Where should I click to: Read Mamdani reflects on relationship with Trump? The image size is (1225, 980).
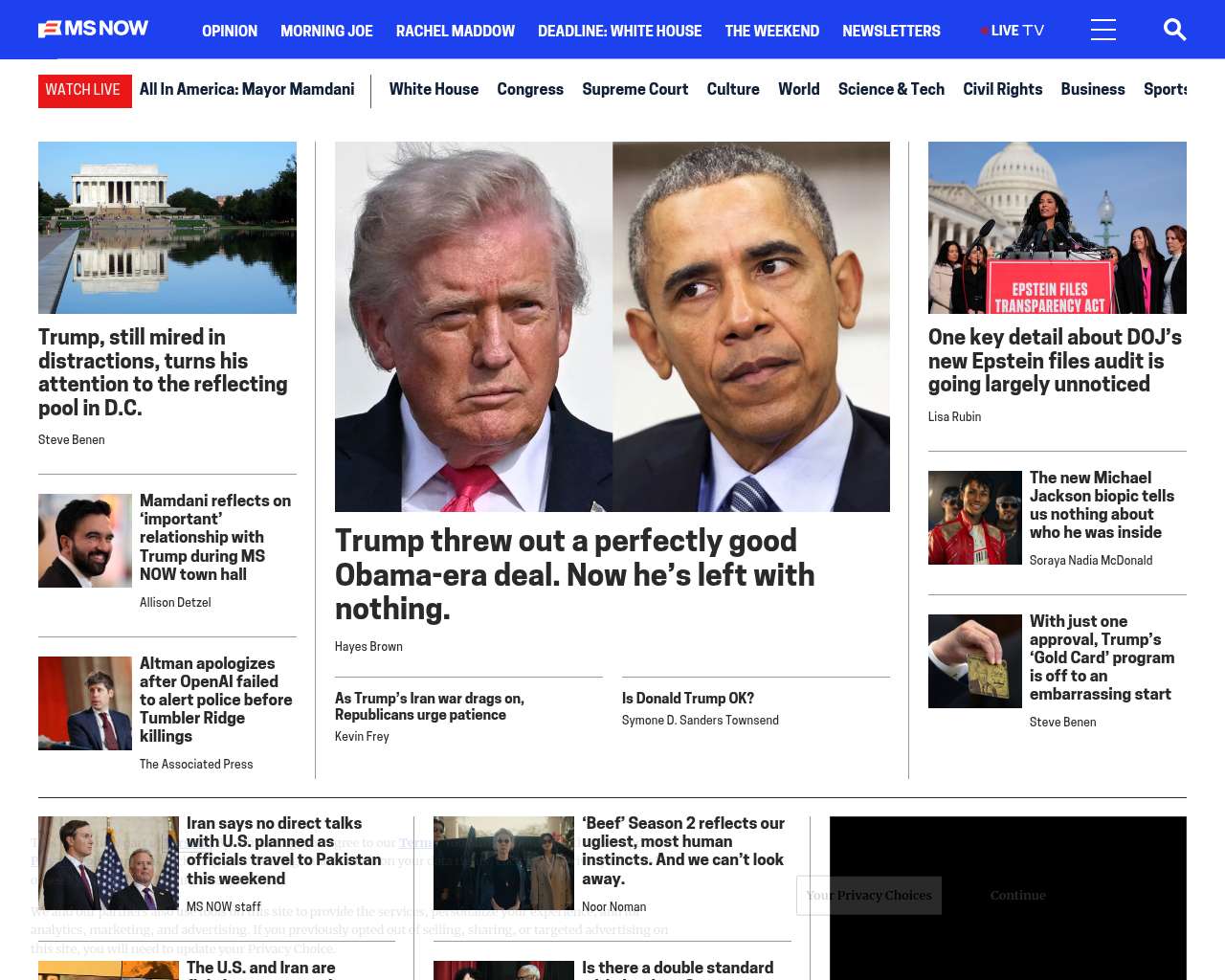coord(216,537)
